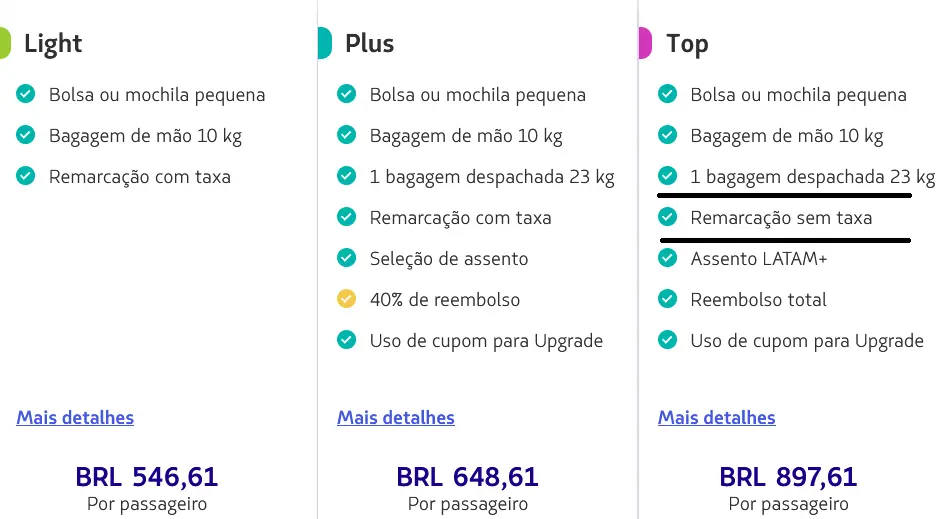Click the check icon beside Remarcação sem taxa
Viewport: 943px width, 519px height.
click(667, 217)
